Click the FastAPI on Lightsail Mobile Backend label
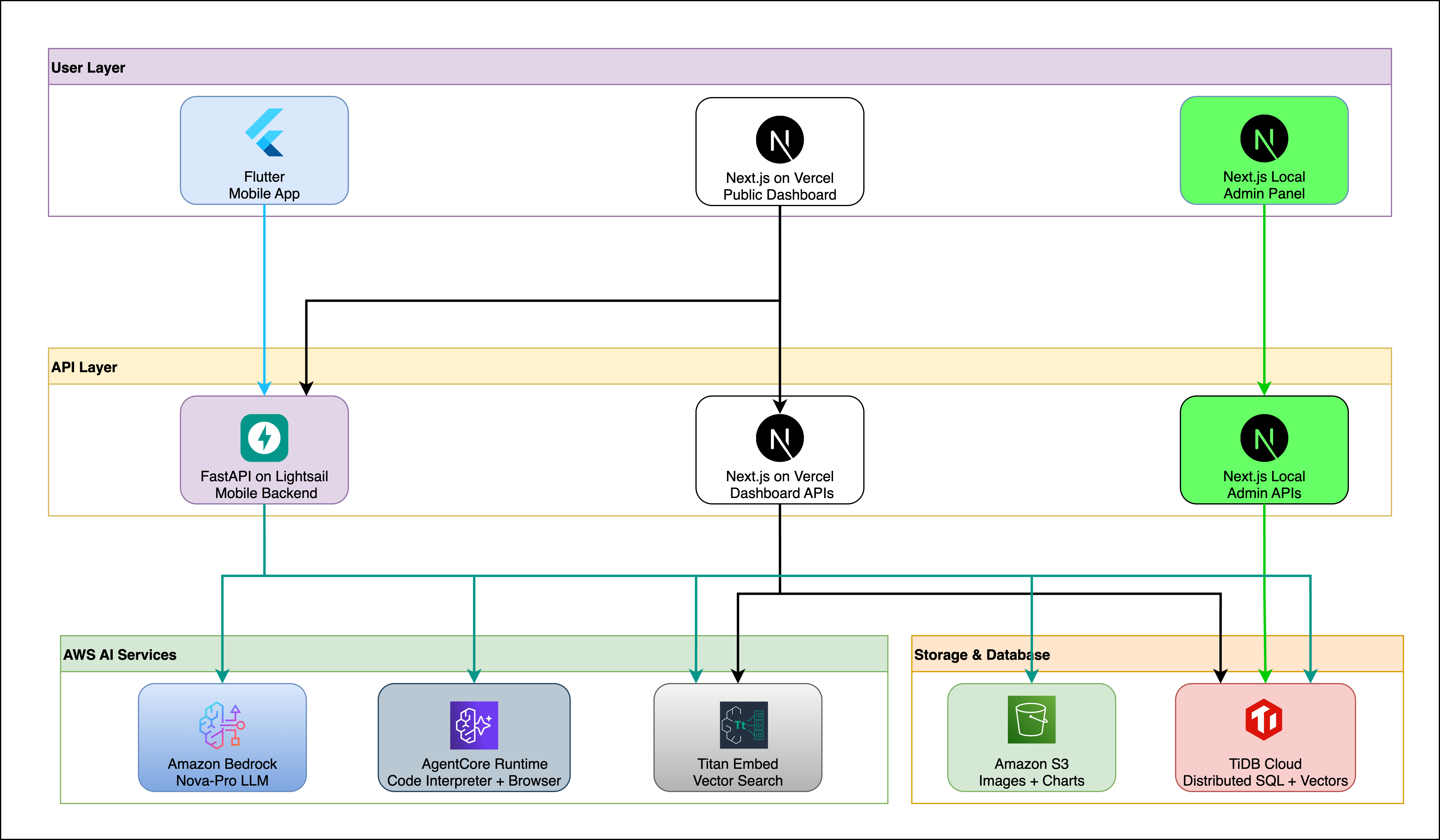 264,485
